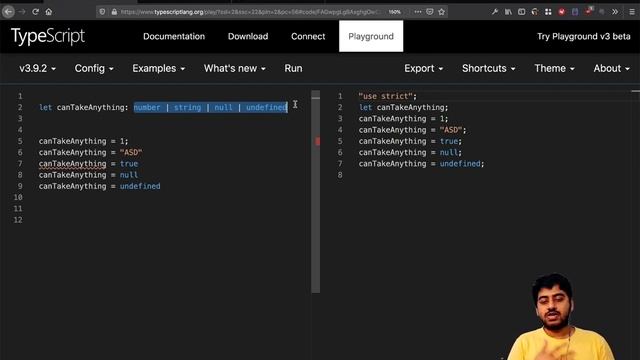Expand the Config dropdown
The width and height of the screenshot is (640, 360).
pyautogui.click(x=94, y=68)
